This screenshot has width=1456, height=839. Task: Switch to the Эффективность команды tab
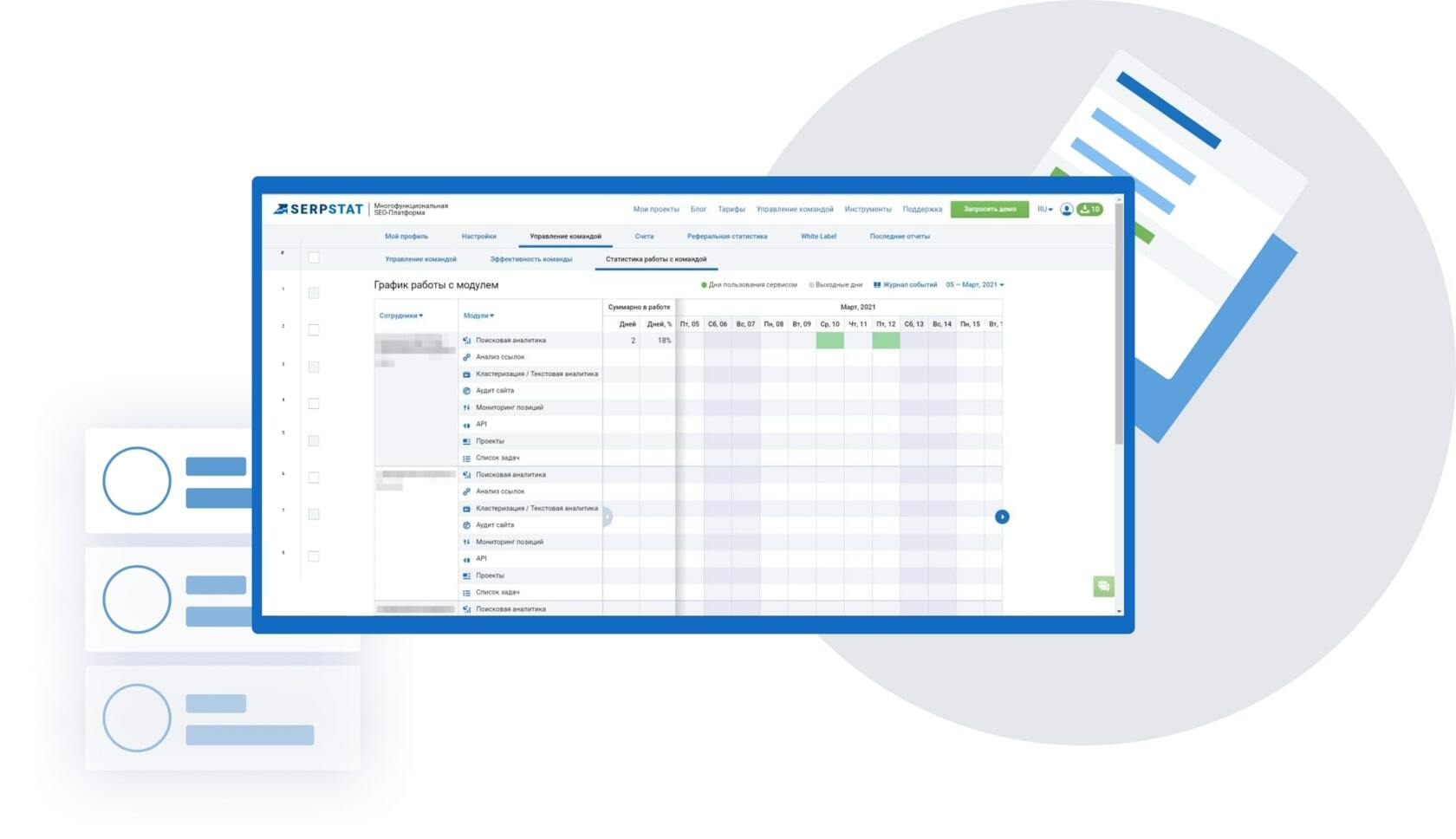pyautogui.click(x=530, y=259)
